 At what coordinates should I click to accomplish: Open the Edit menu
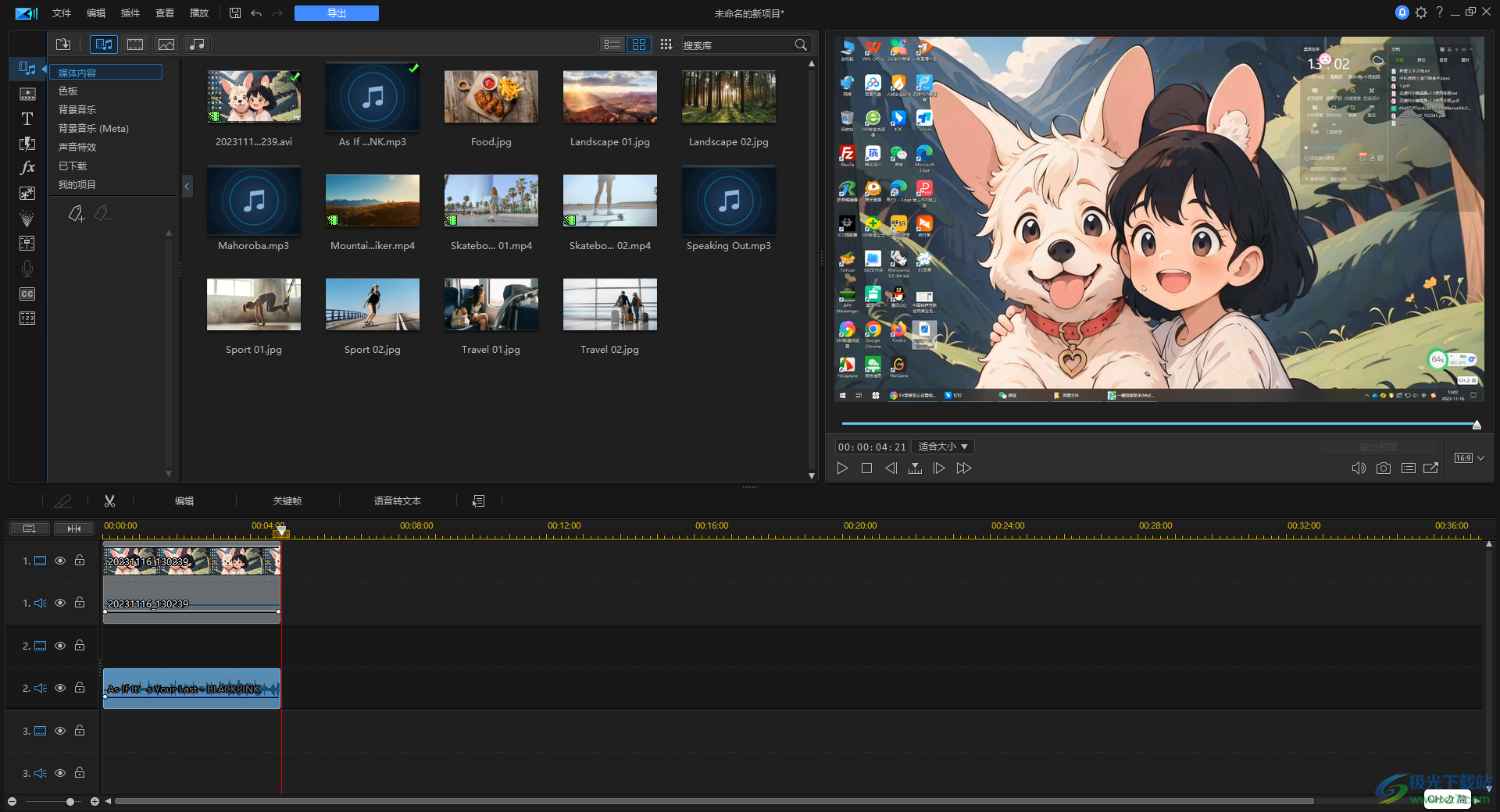[96, 13]
